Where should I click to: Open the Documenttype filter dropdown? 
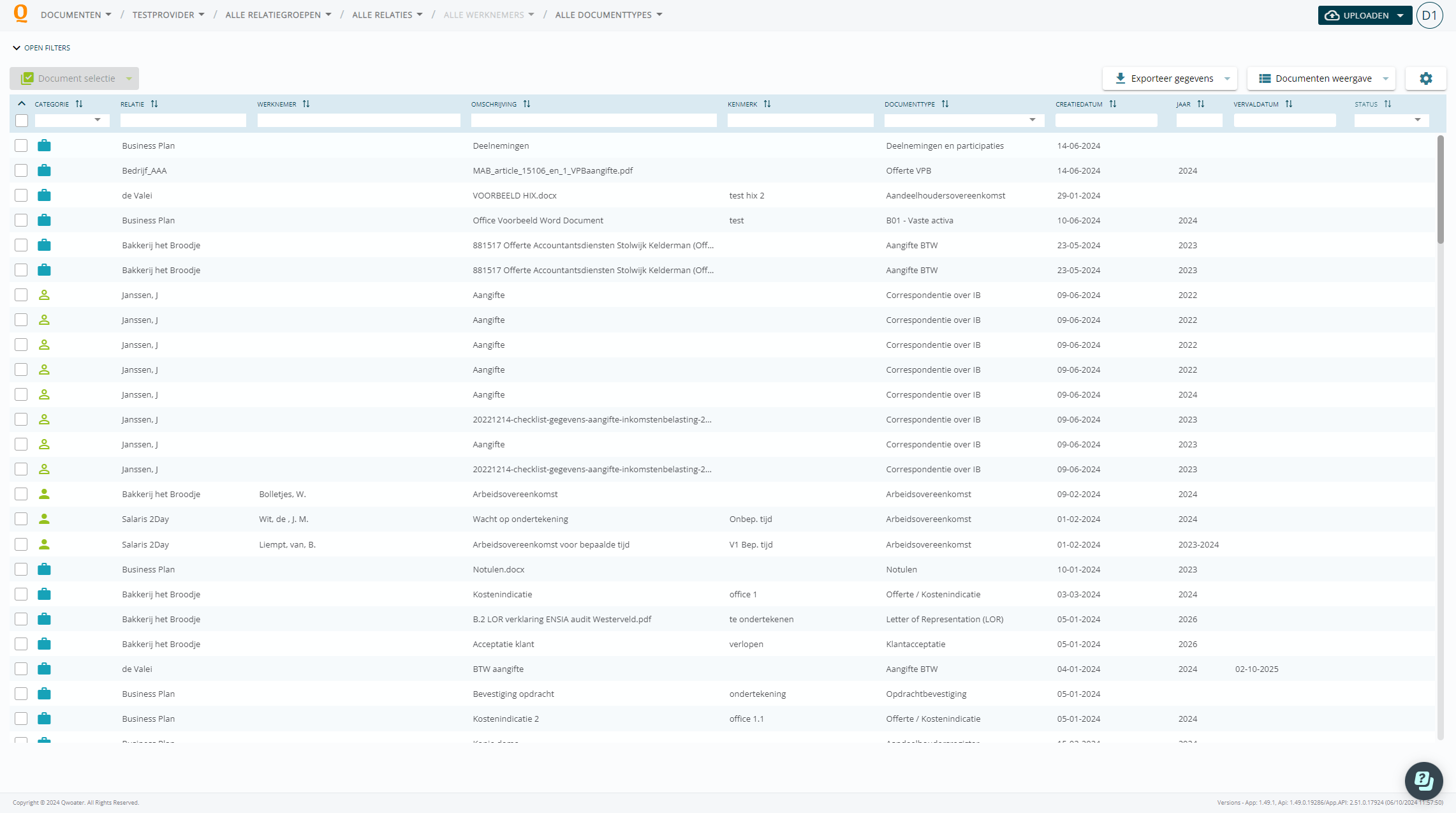pyautogui.click(x=1032, y=120)
